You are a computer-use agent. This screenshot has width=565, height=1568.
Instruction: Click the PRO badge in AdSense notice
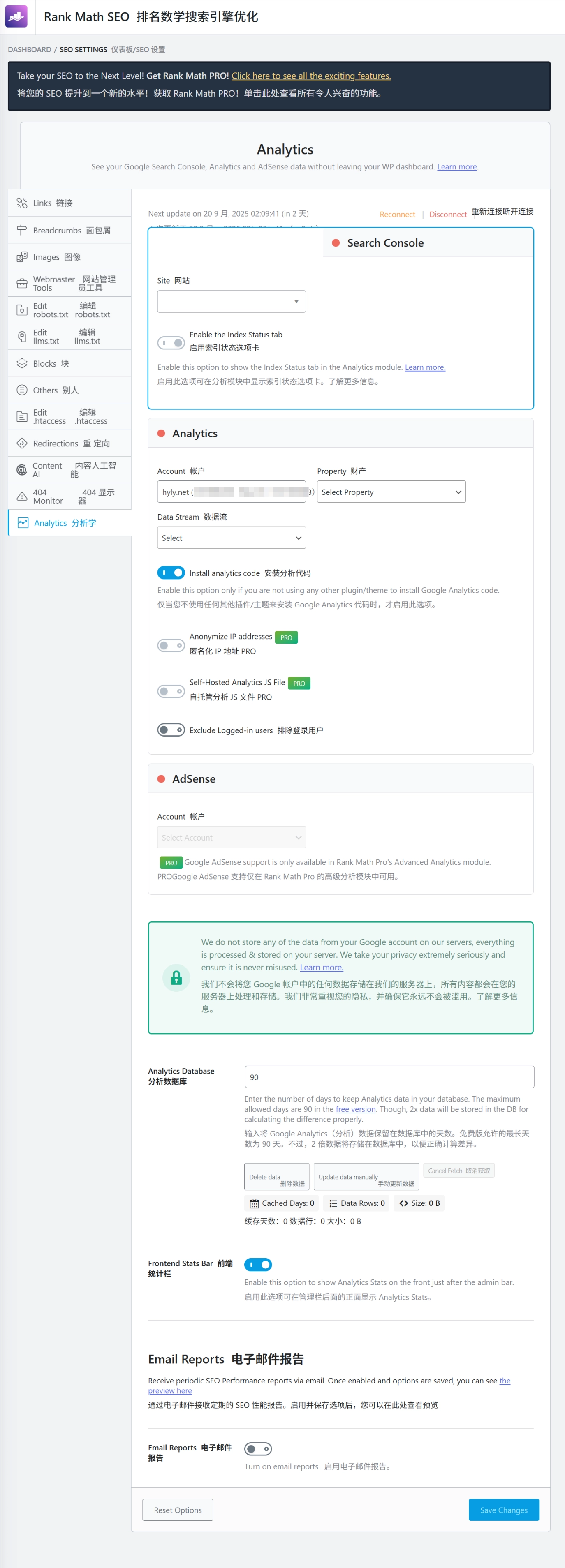point(171,863)
